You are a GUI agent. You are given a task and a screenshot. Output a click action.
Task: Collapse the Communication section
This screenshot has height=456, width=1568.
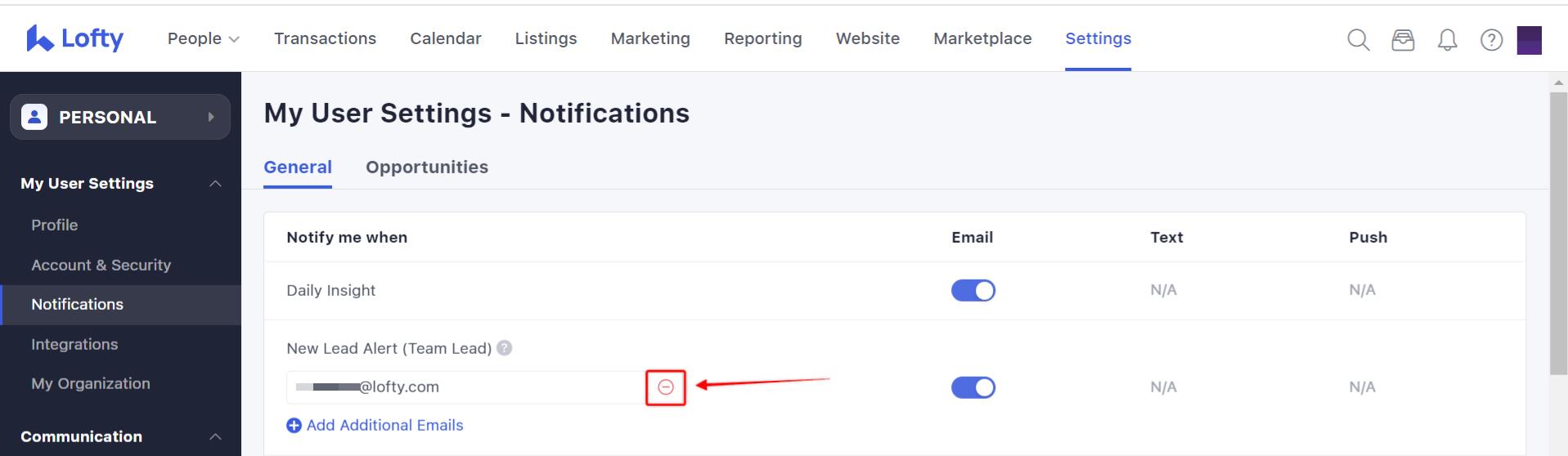tap(215, 437)
